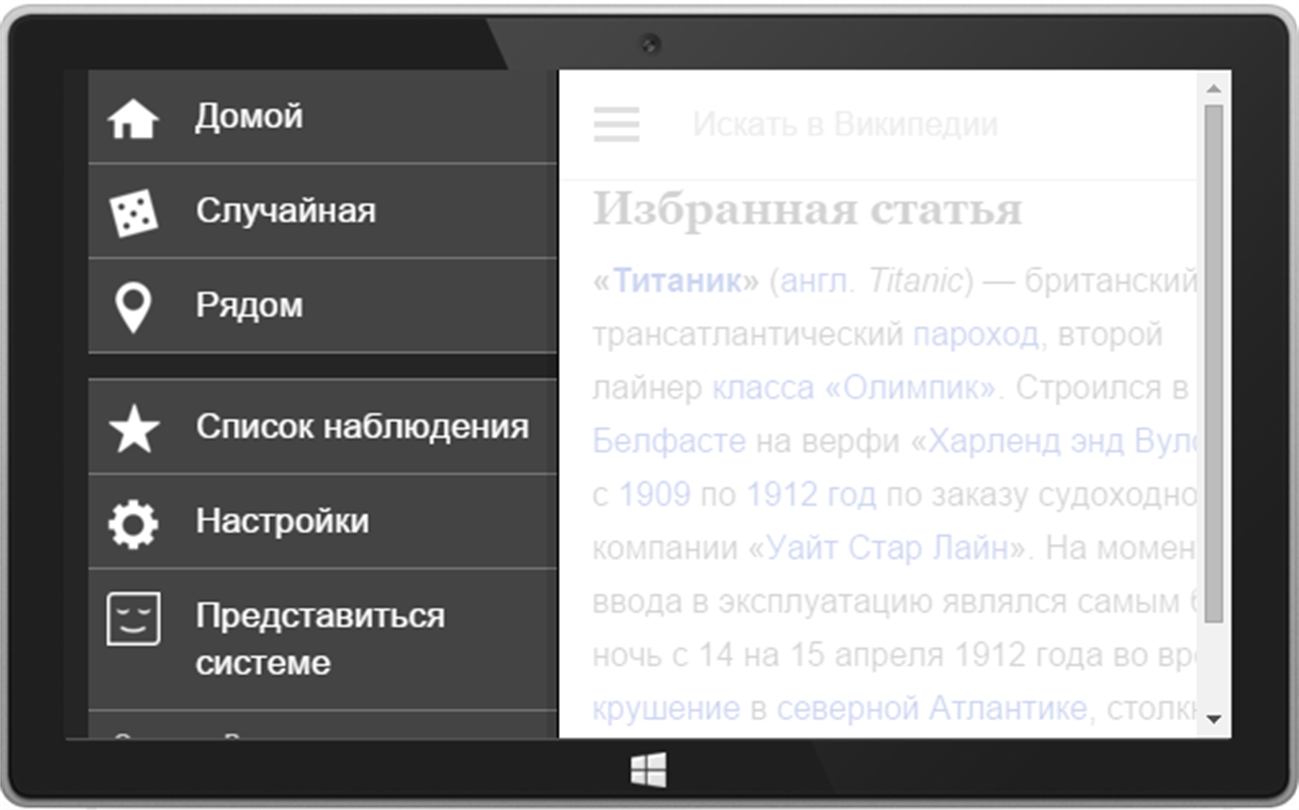Screen dimensions: 1299x810
Task: Click the scrollbar up arrow
Action: (x=1214, y=88)
